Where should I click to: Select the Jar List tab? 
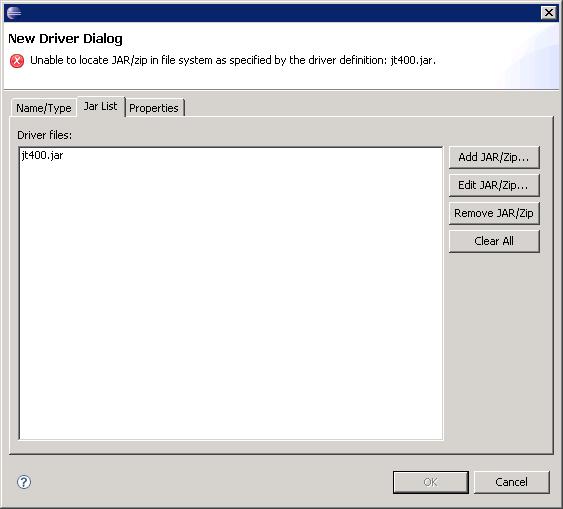coord(101,106)
